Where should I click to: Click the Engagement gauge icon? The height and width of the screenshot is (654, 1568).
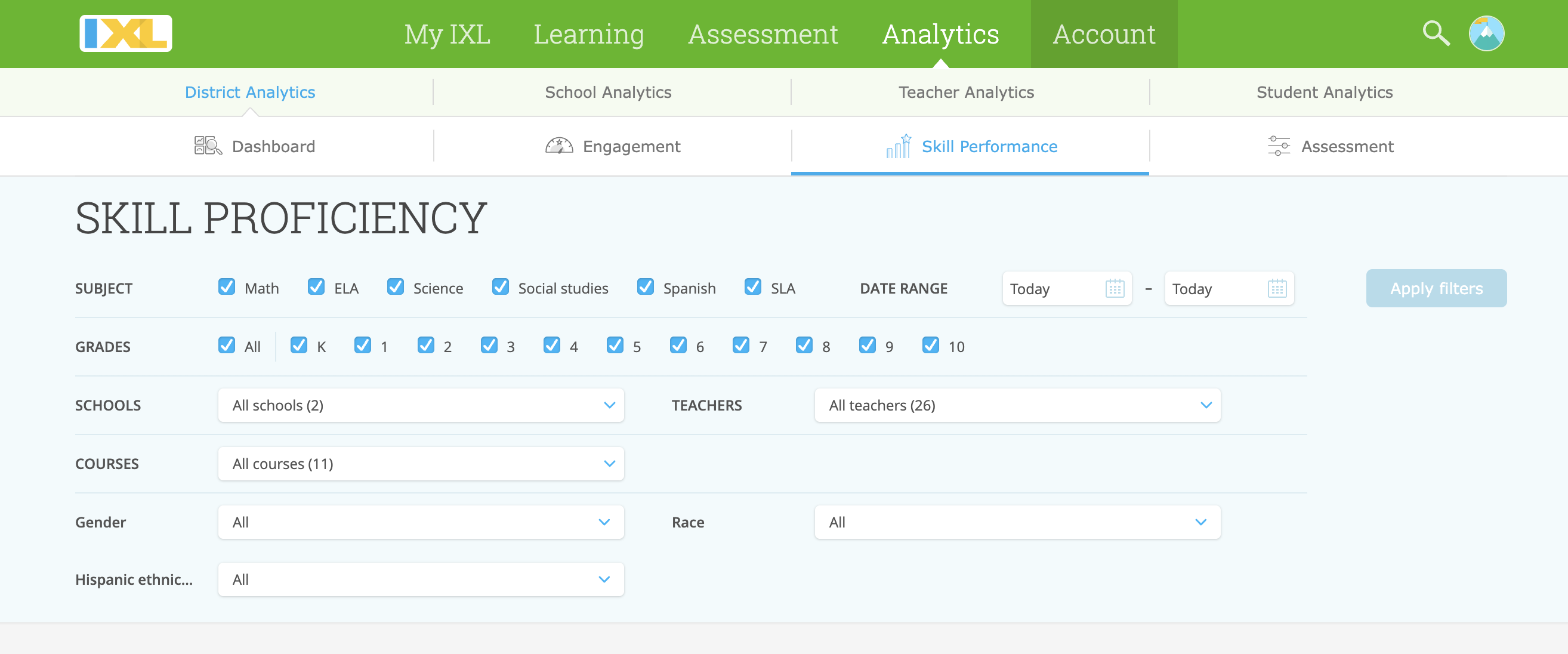tap(559, 146)
